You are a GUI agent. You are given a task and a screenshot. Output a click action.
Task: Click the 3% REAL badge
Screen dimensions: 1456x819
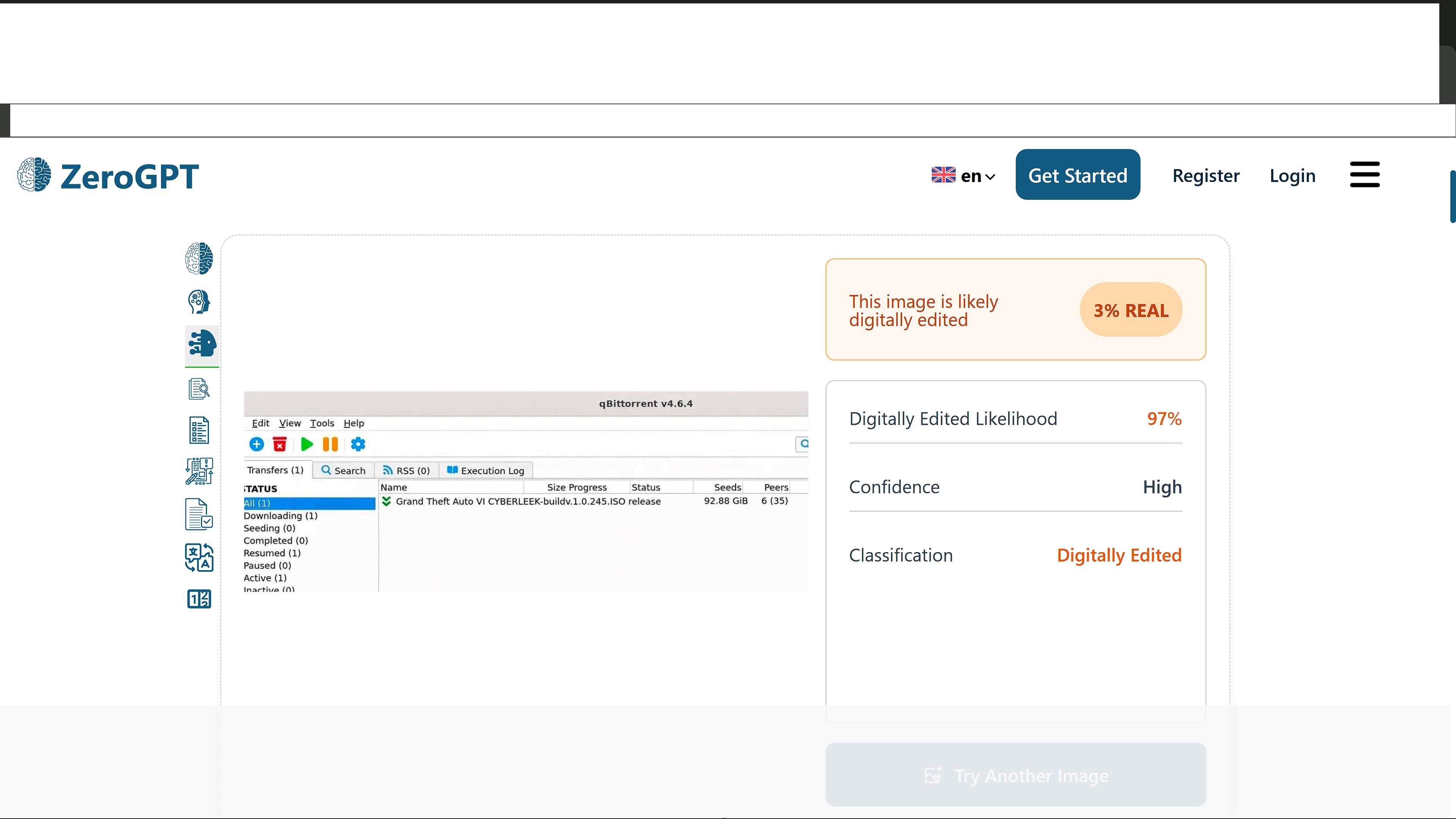[1131, 310]
